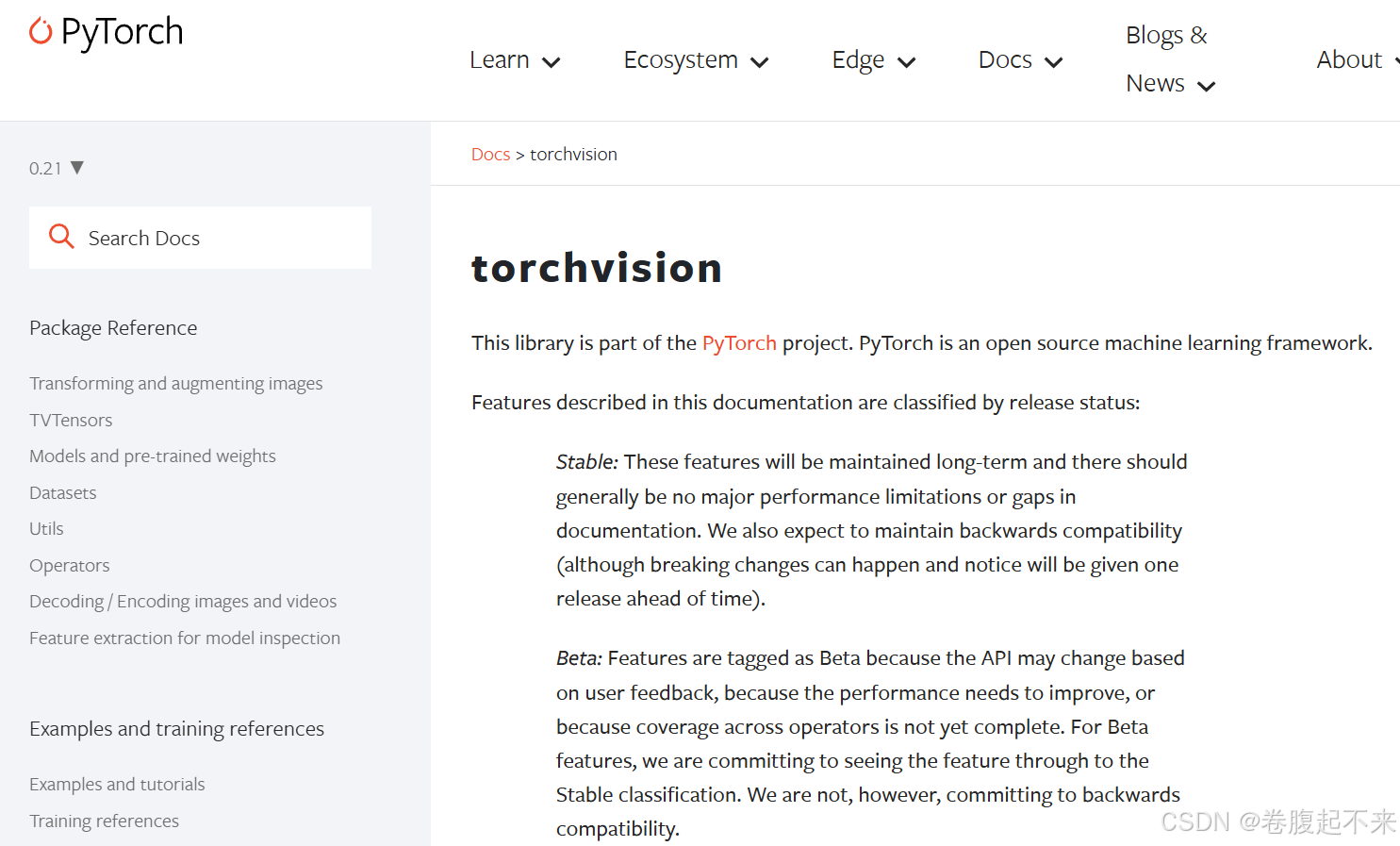Click the PyTorch flame logo
The height and width of the screenshot is (846, 1400).
pyautogui.click(x=40, y=31)
